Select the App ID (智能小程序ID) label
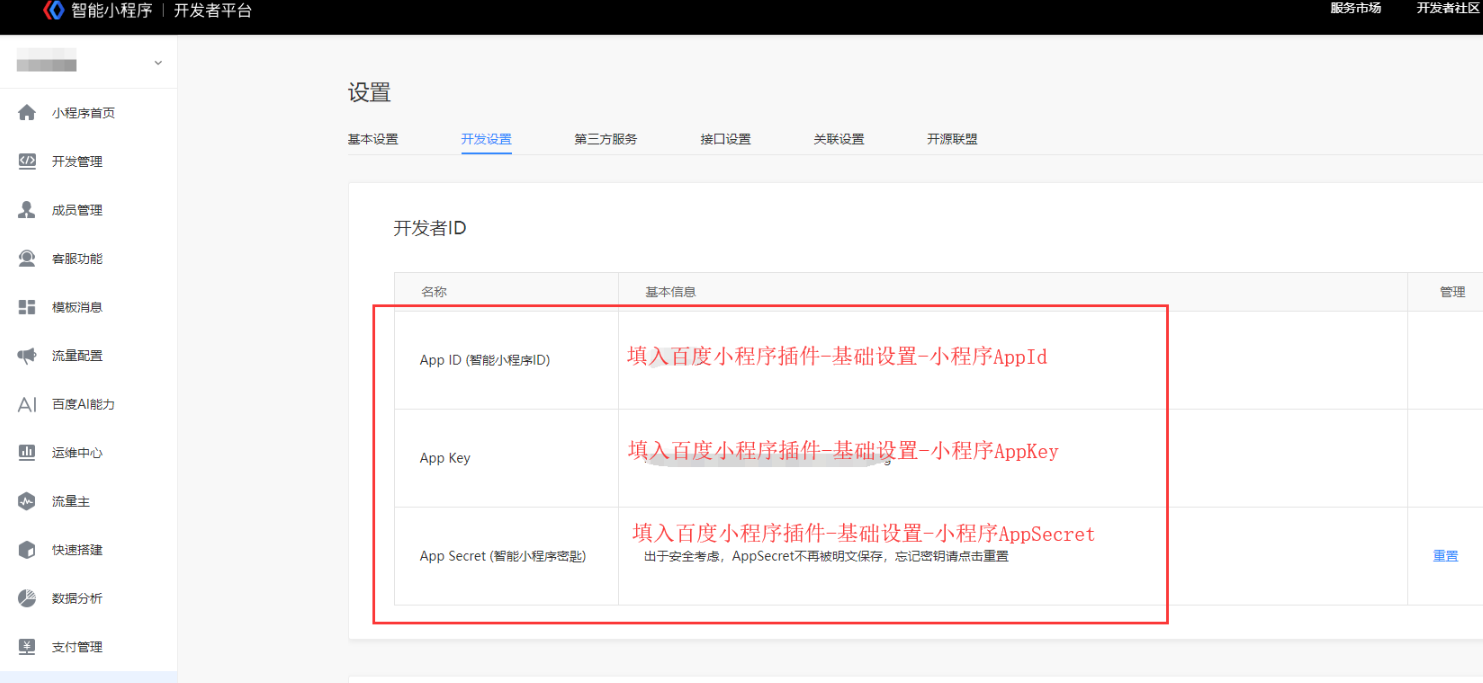1483x683 pixels. point(485,360)
